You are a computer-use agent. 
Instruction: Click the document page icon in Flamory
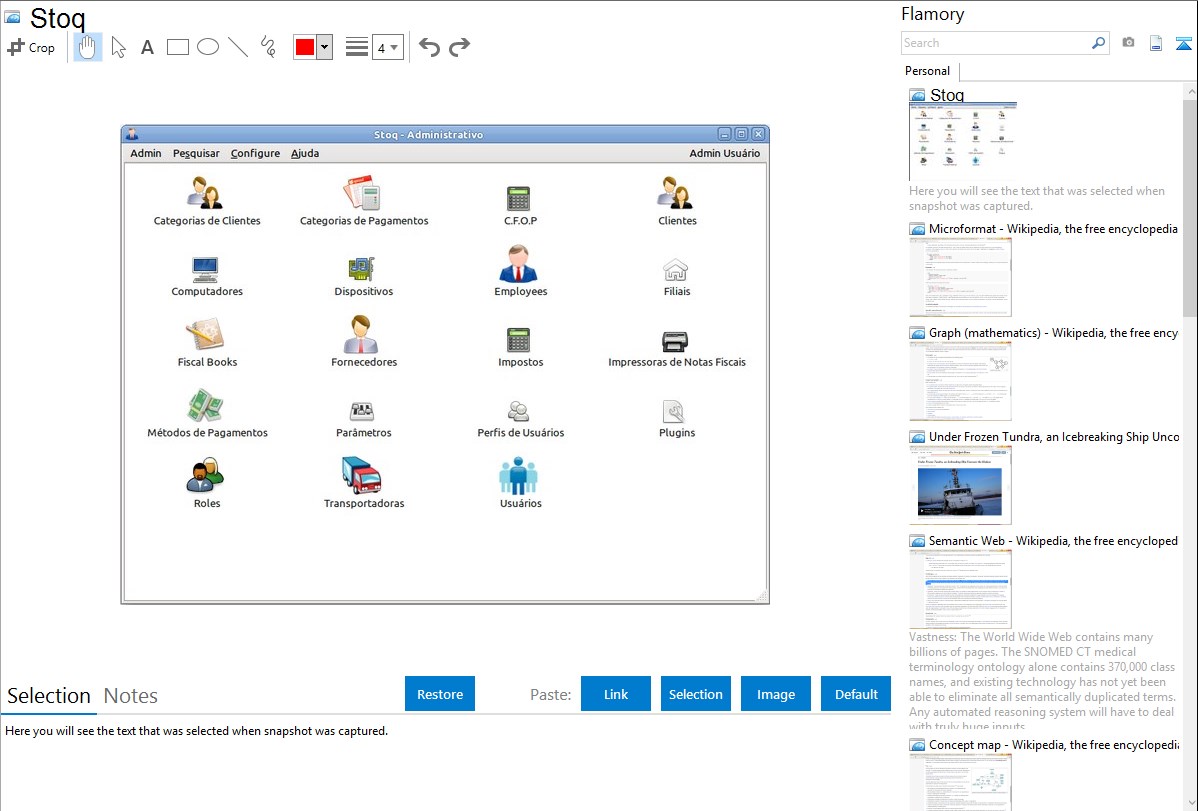pyautogui.click(x=1156, y=43)
